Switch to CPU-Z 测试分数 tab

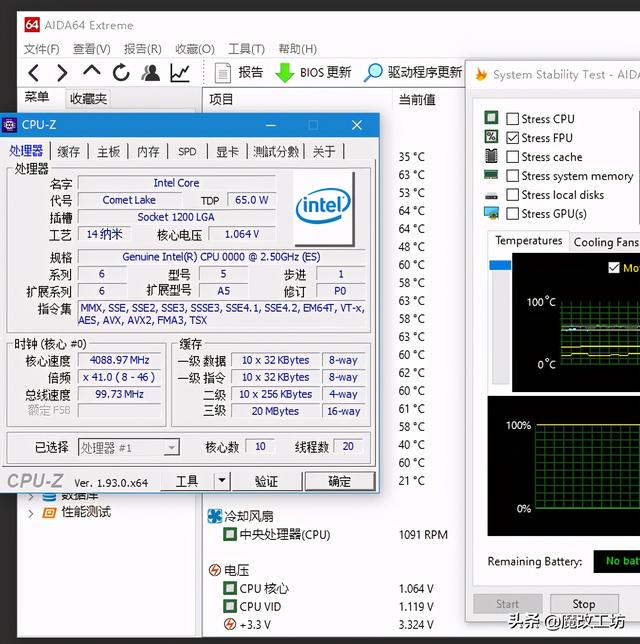tap(275, 152)
